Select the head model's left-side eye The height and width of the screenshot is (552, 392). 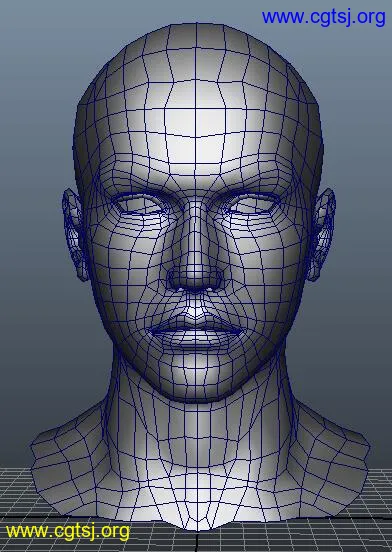(x=141, y=206)
